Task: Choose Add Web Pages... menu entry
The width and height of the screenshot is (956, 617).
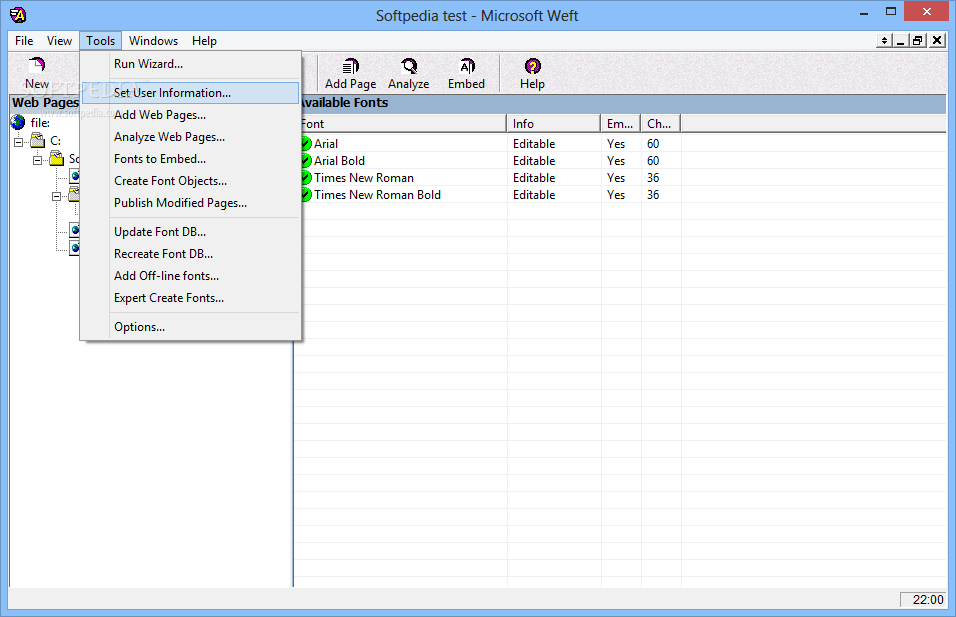Action: [x=190, y=115]
